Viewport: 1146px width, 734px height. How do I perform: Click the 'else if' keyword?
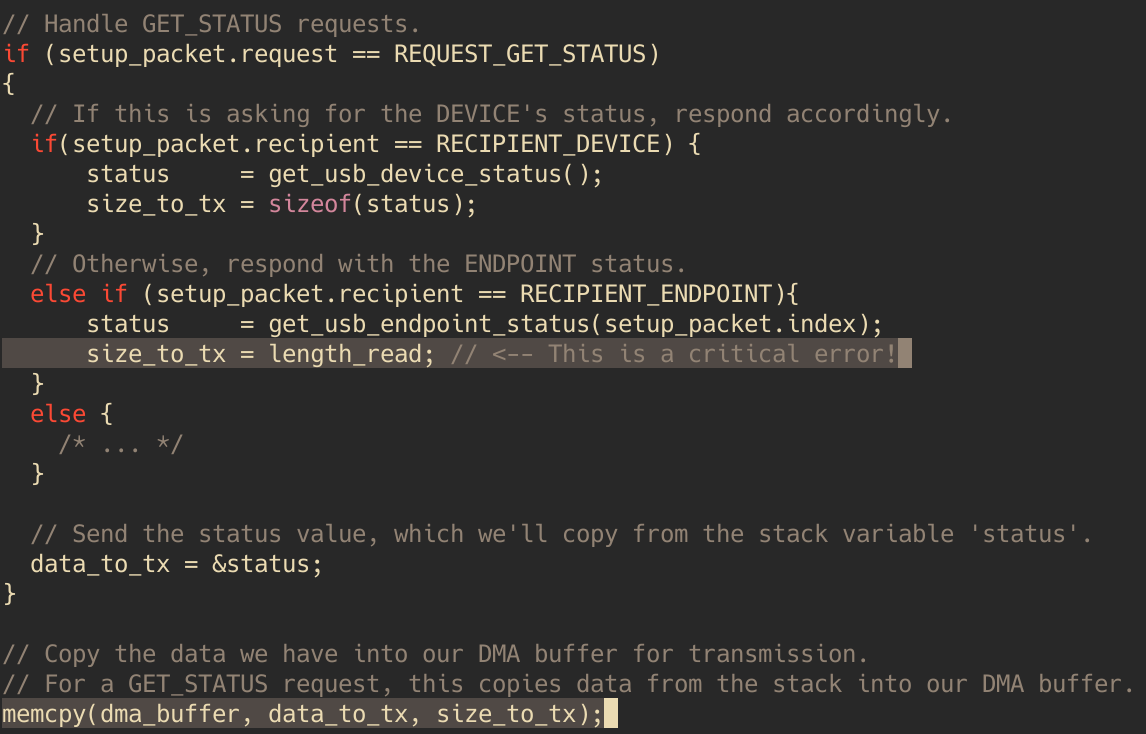tap(79, 294)
